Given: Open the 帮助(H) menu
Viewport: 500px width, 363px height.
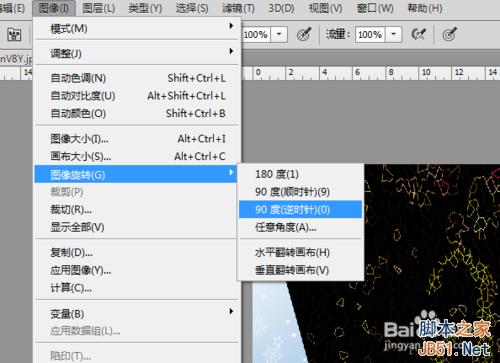Looking at the screenshot, I should tap(425, 8).
